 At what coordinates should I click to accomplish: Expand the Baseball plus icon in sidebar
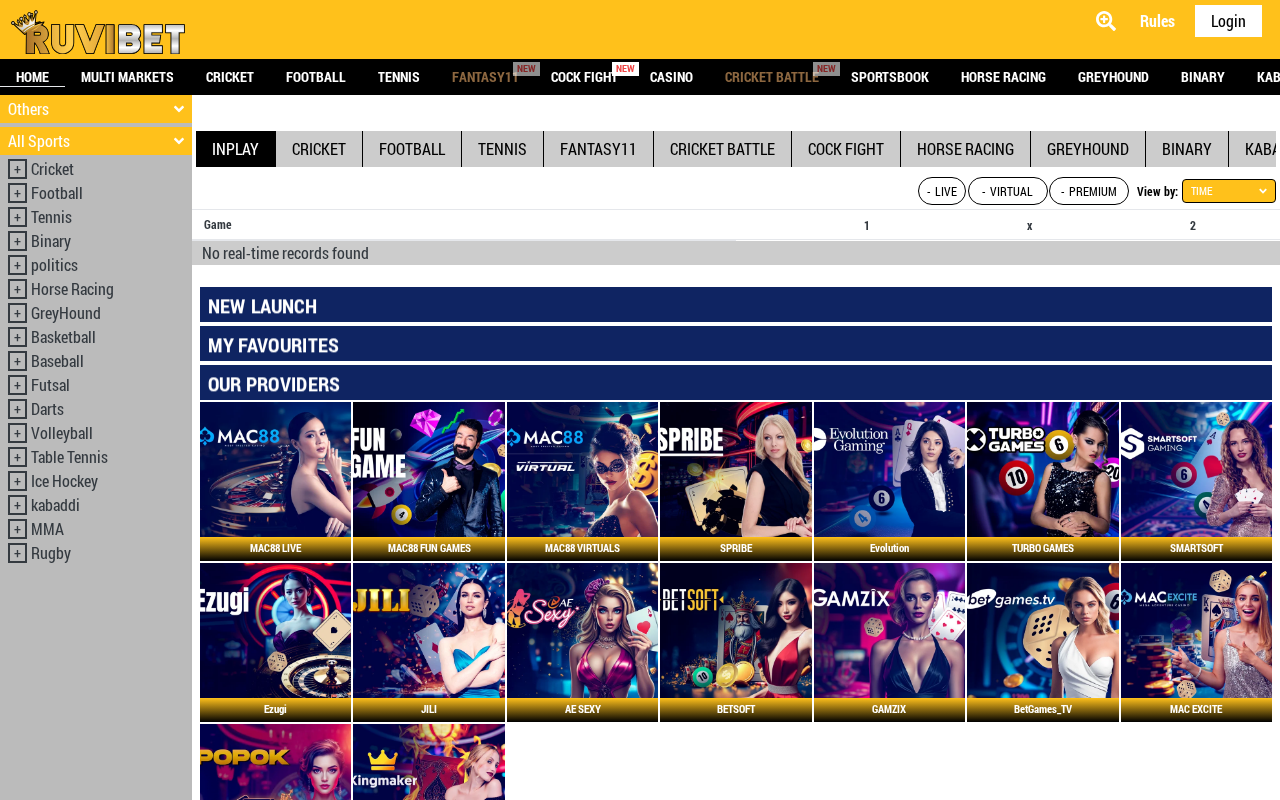coord(17,361)
